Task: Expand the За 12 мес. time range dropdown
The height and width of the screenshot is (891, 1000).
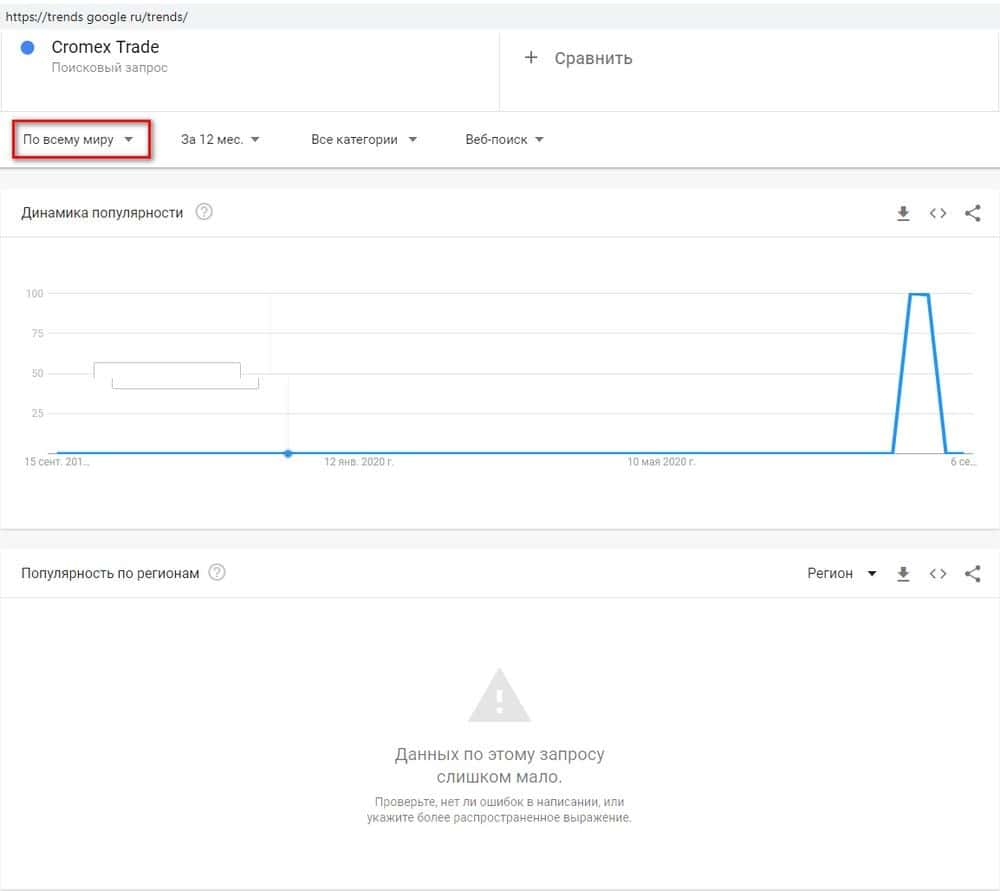Action: tap(220, 140)
